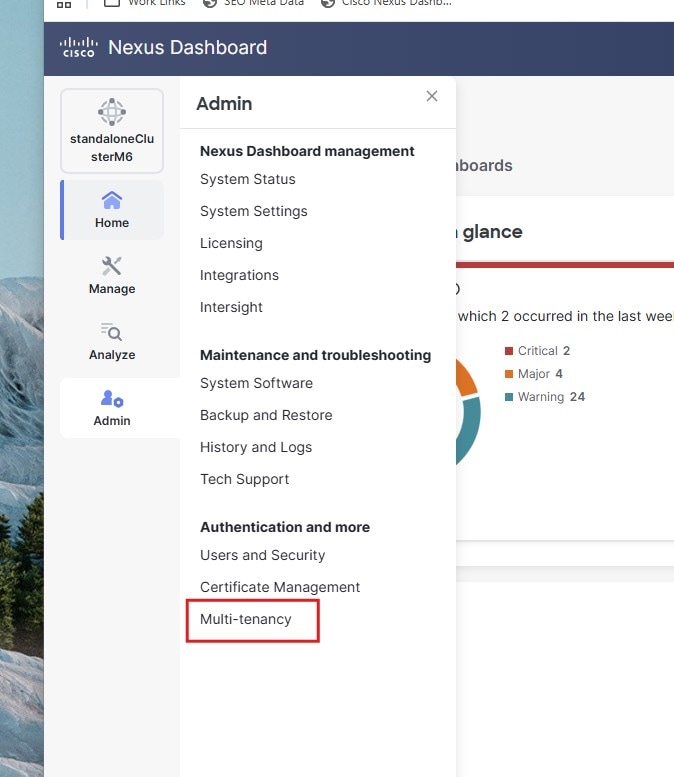
Task: Click the Maintenance and troubleshooting heading
Action: click(316, 355)
